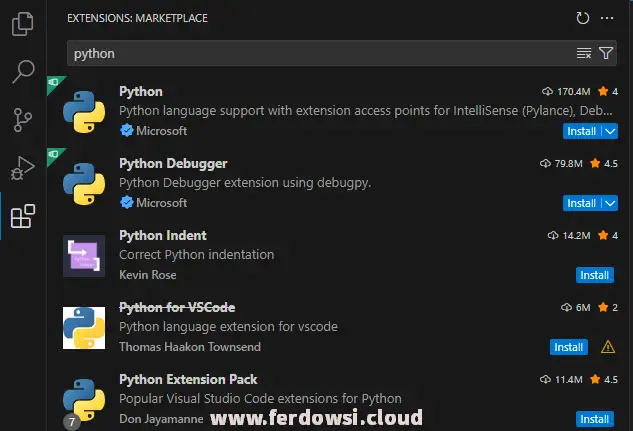
Task: Click the Python Indent extension icon
Action: point(84,256)
